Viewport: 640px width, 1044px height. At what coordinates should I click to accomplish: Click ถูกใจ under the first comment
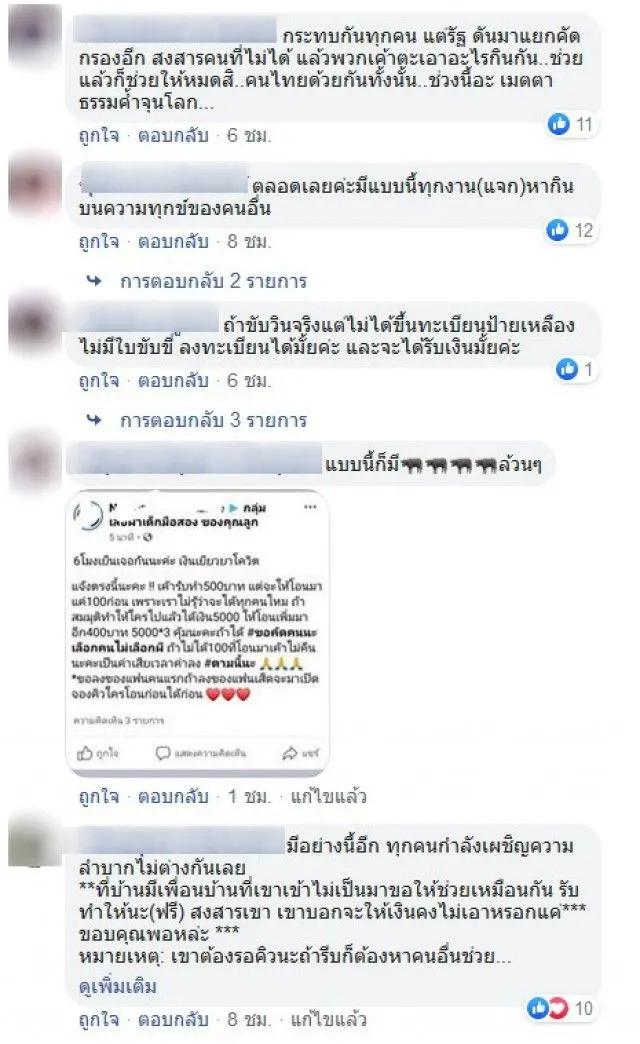pyautogui.click(x=99, y=135)
